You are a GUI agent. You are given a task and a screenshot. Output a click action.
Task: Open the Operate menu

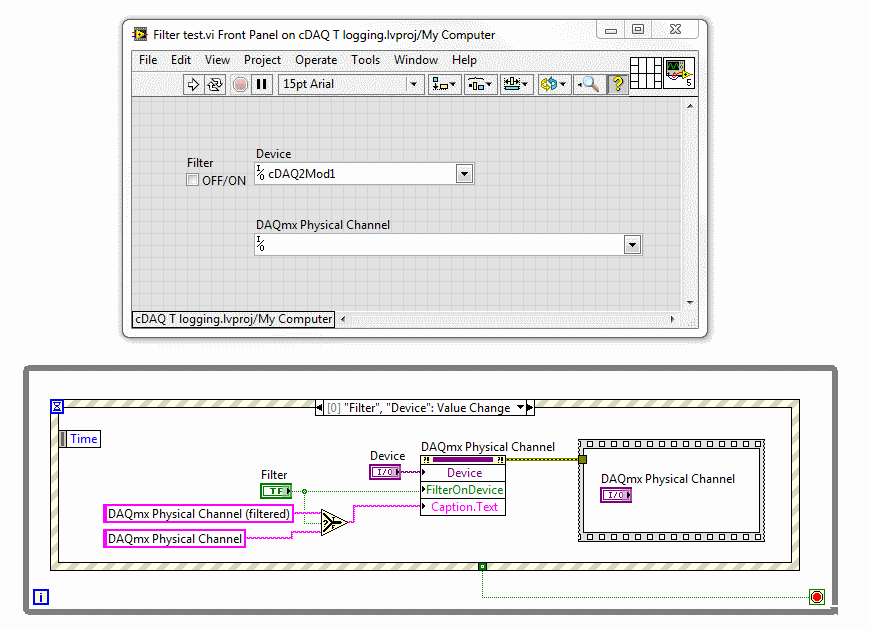click(316, 60)
